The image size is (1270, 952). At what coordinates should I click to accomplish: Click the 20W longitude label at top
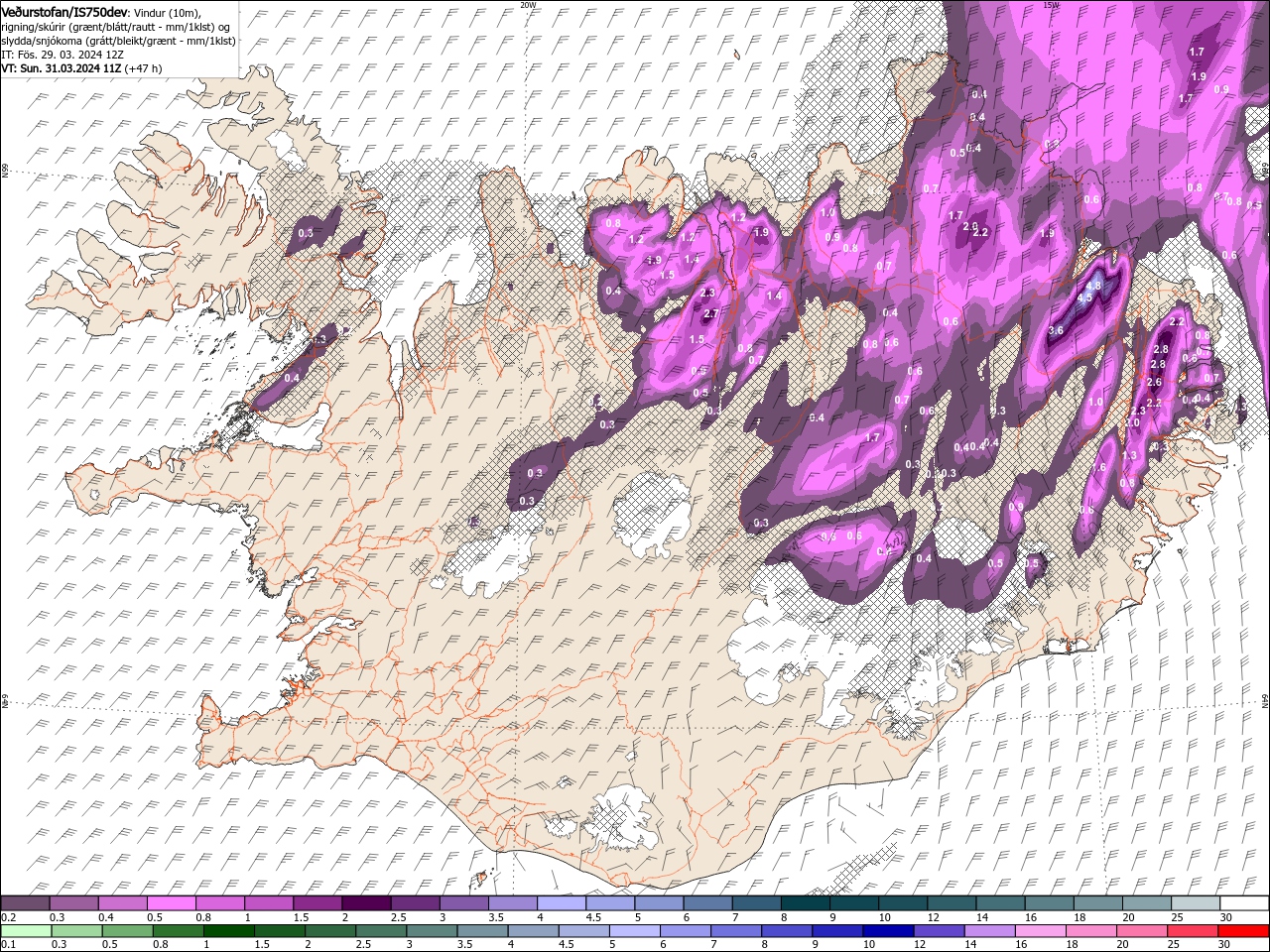pyautogui.click(x=528, y=5)
